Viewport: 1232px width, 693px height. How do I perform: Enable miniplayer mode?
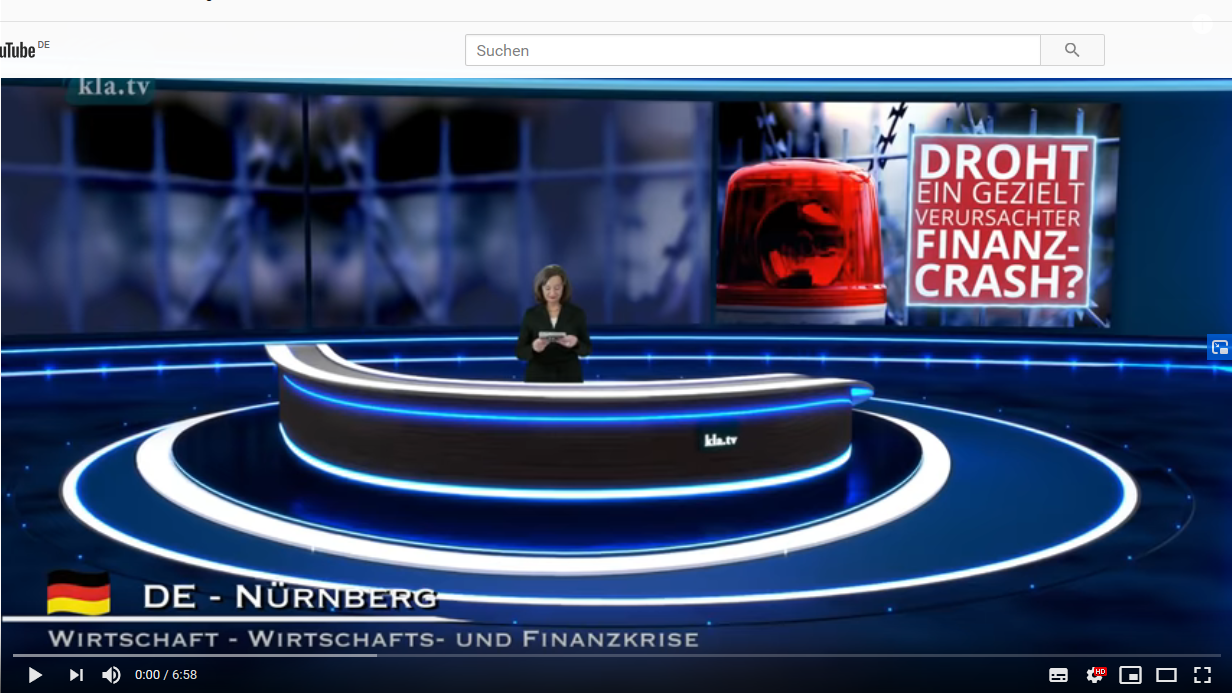point(1130,675)
